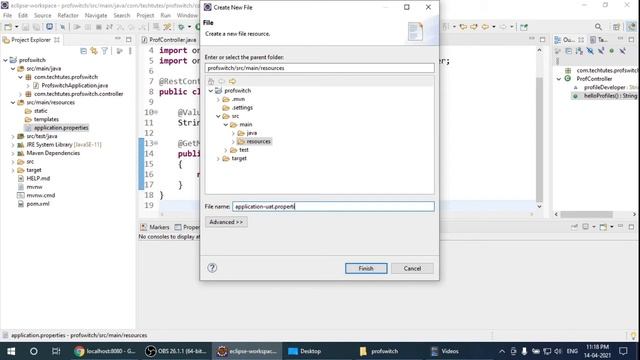Select ProfswitchApplication.java in Project Explorer
The height and width of the screenshot is (360, 640).
point(75,85)
